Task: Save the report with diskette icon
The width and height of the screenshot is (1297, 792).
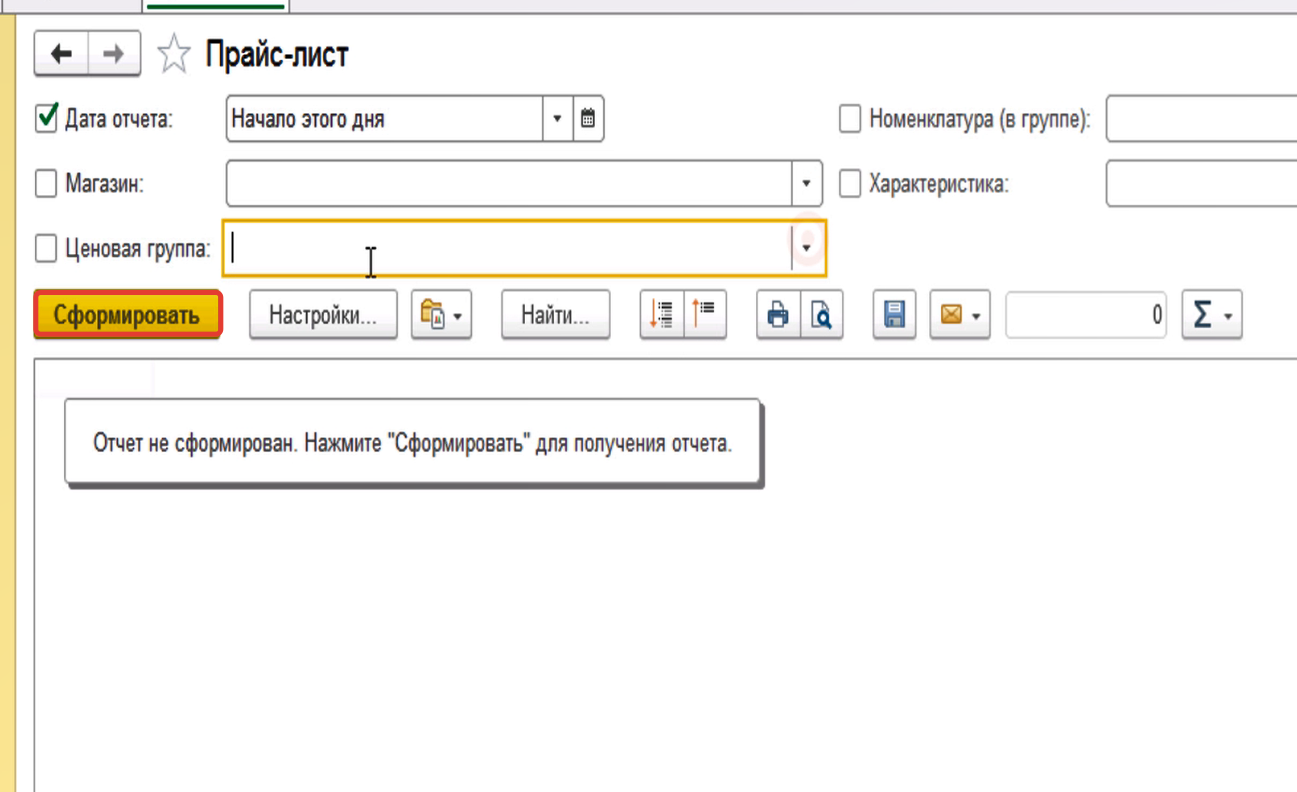Action: pos(894,316)
